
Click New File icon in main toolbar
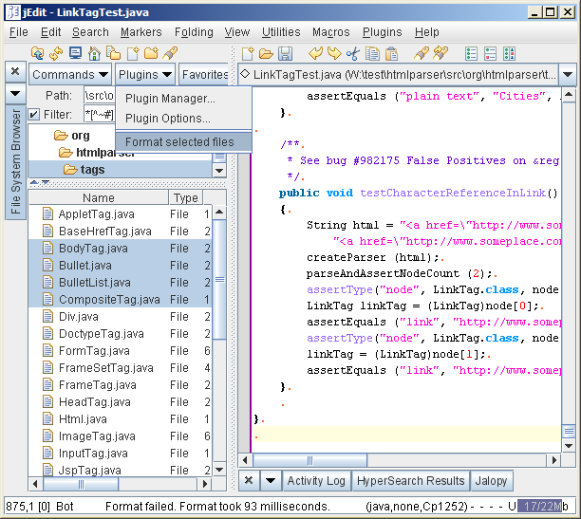(x=248, y=54)
